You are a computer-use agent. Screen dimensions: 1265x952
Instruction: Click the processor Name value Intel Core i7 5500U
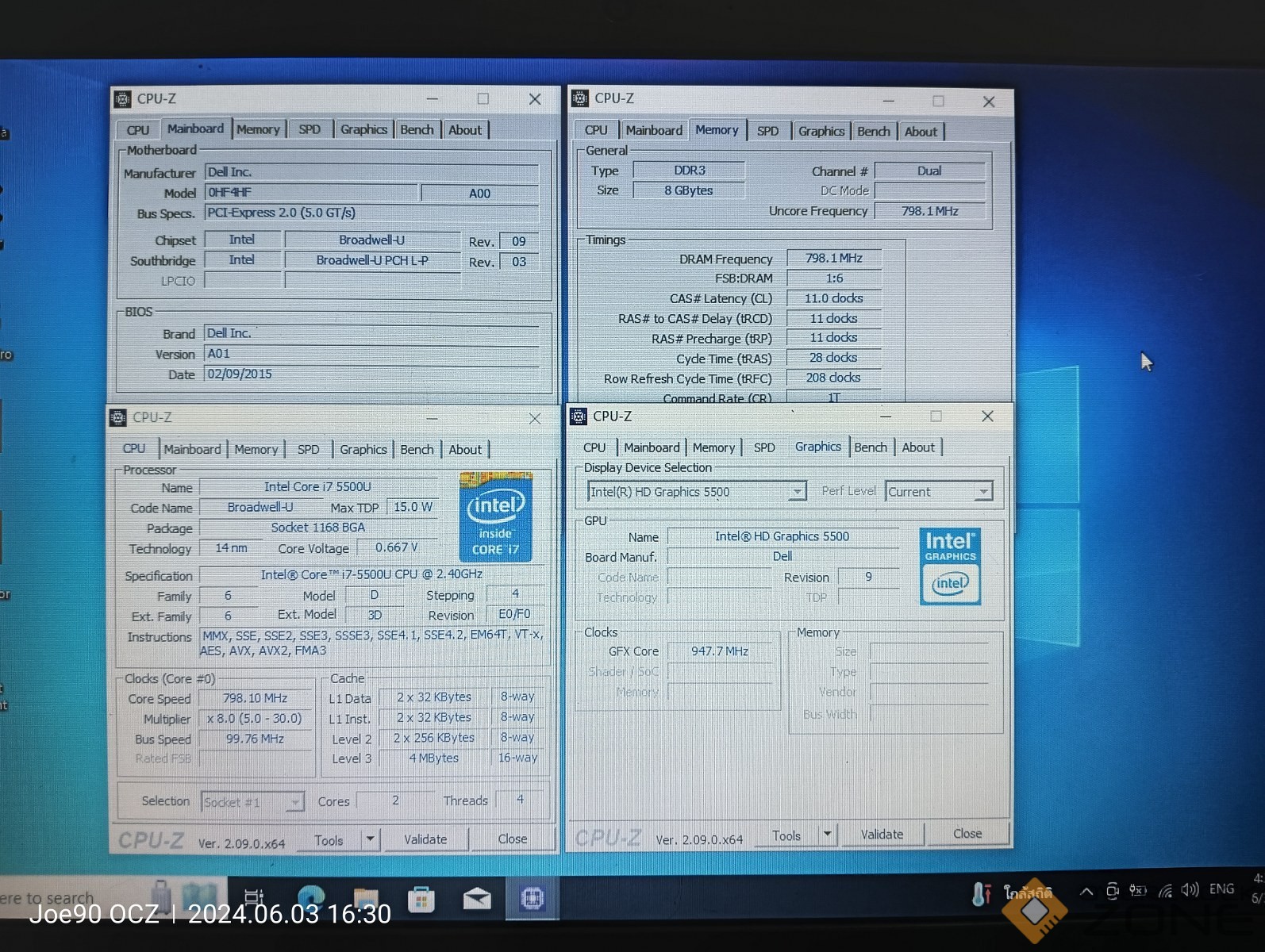318,487
